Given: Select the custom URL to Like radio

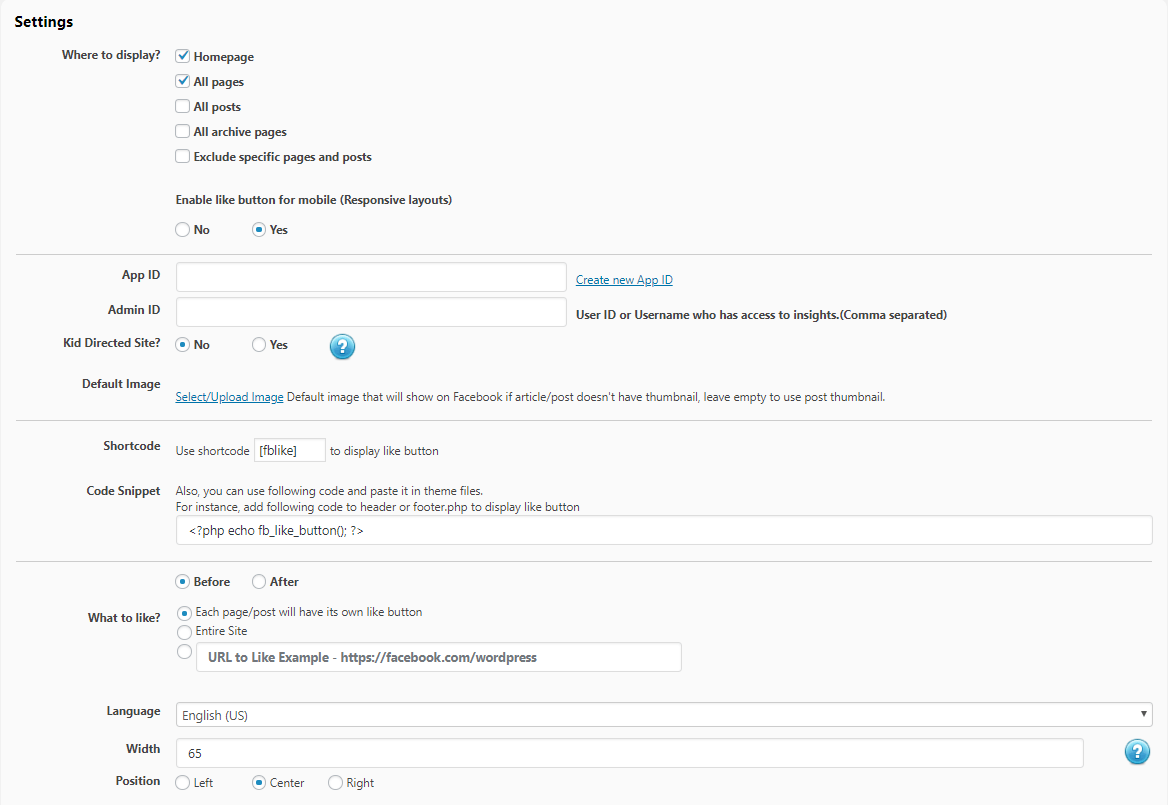Looking at the screenshot, I should 185,652.
